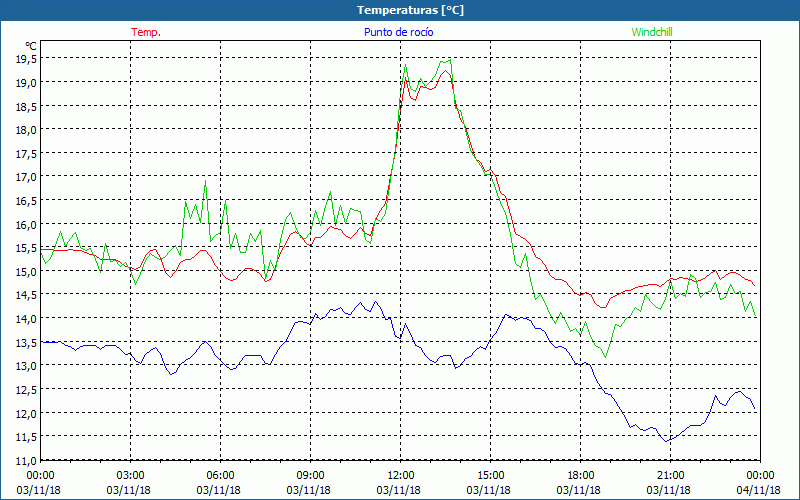Click the 14,0 y-axis value
Screen dimensions: 800x500
tap(26, 319)
